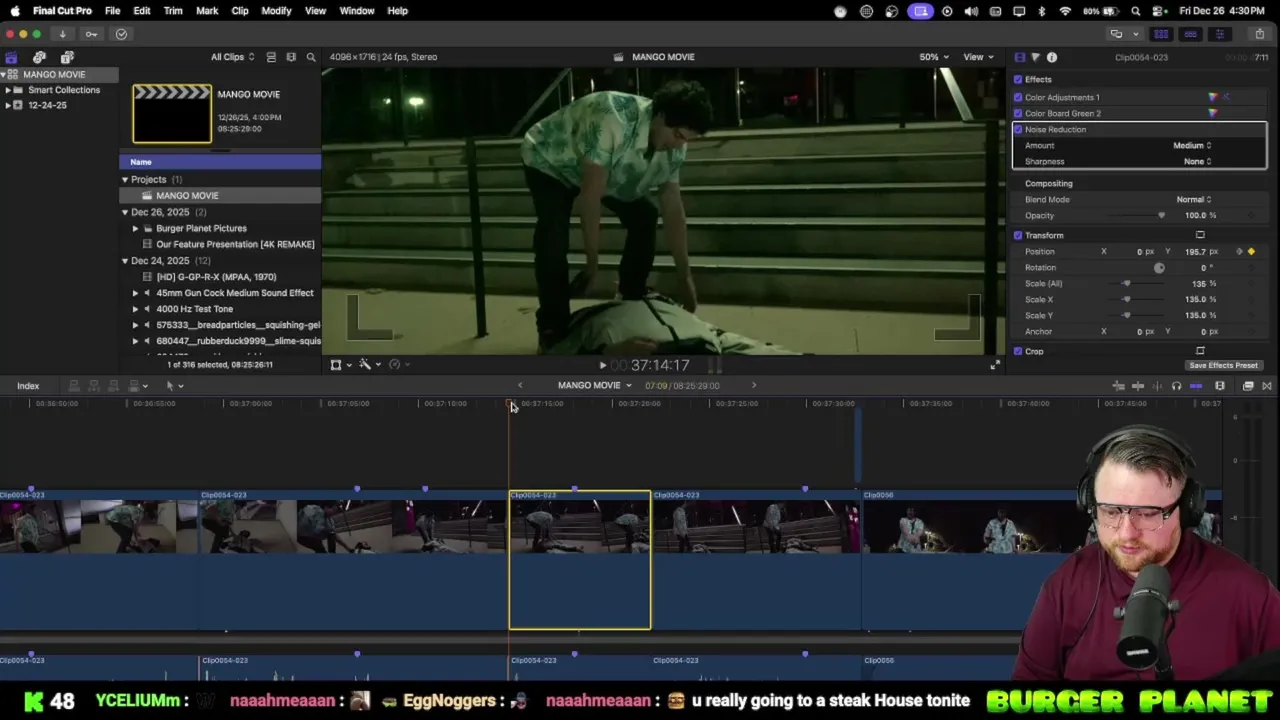Open the Edit menu

[x=142, y=11]
